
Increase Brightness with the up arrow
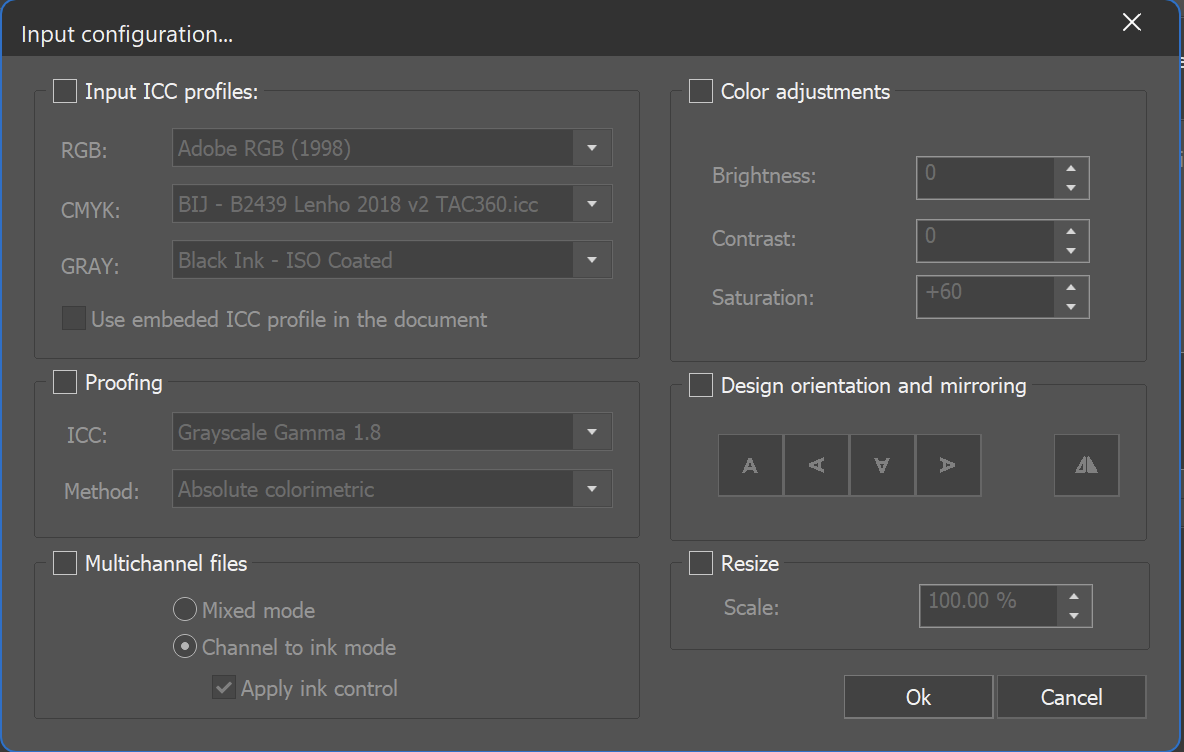pos(1071,169)
